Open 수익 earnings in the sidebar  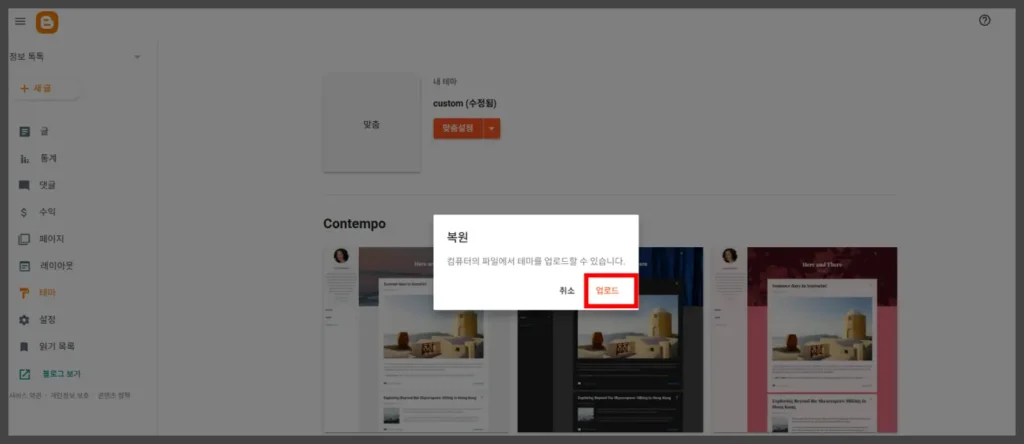click(x=47, y=212)
